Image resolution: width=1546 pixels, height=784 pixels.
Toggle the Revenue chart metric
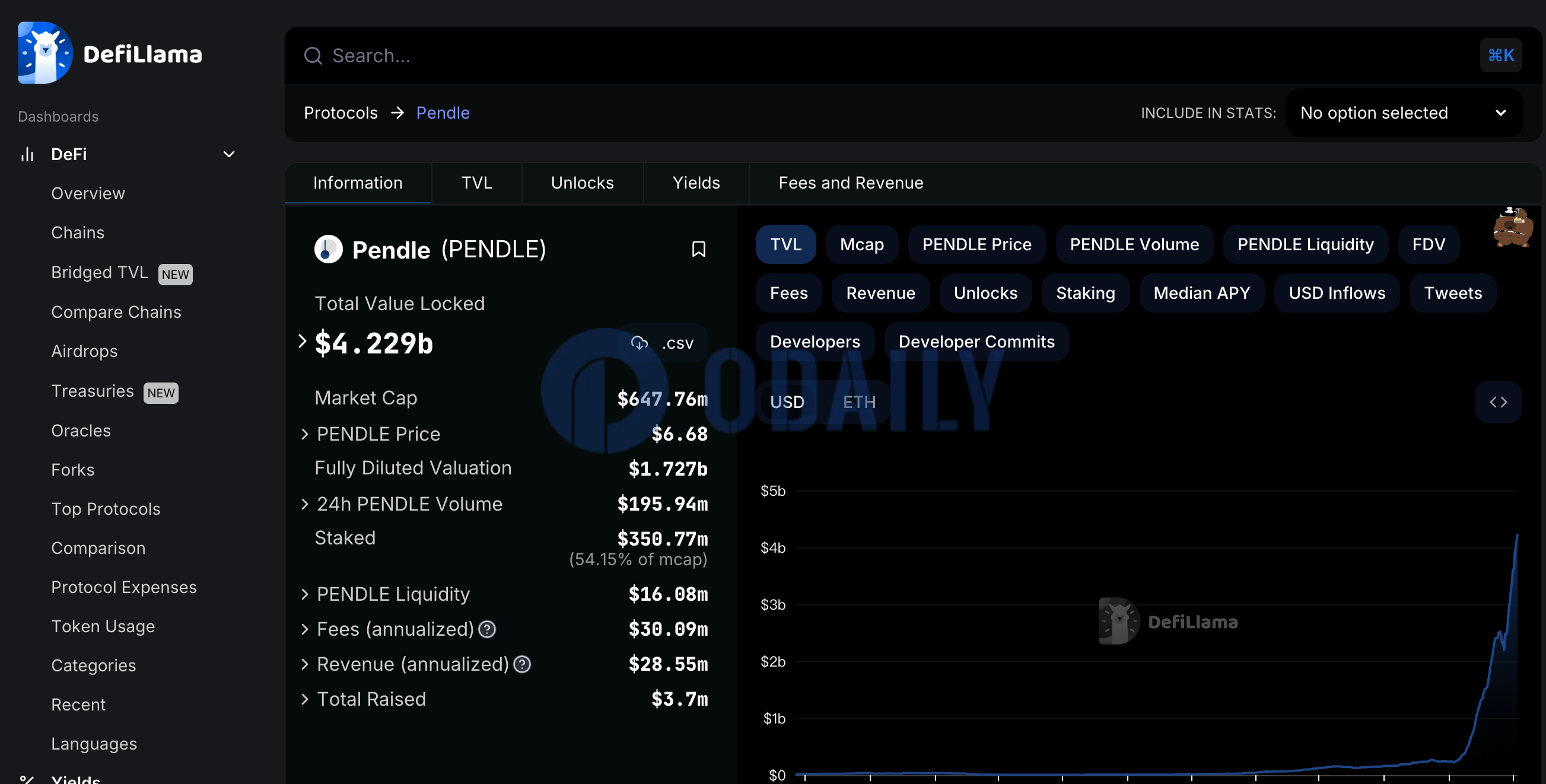pyautogui.click(x=880, y=294)
